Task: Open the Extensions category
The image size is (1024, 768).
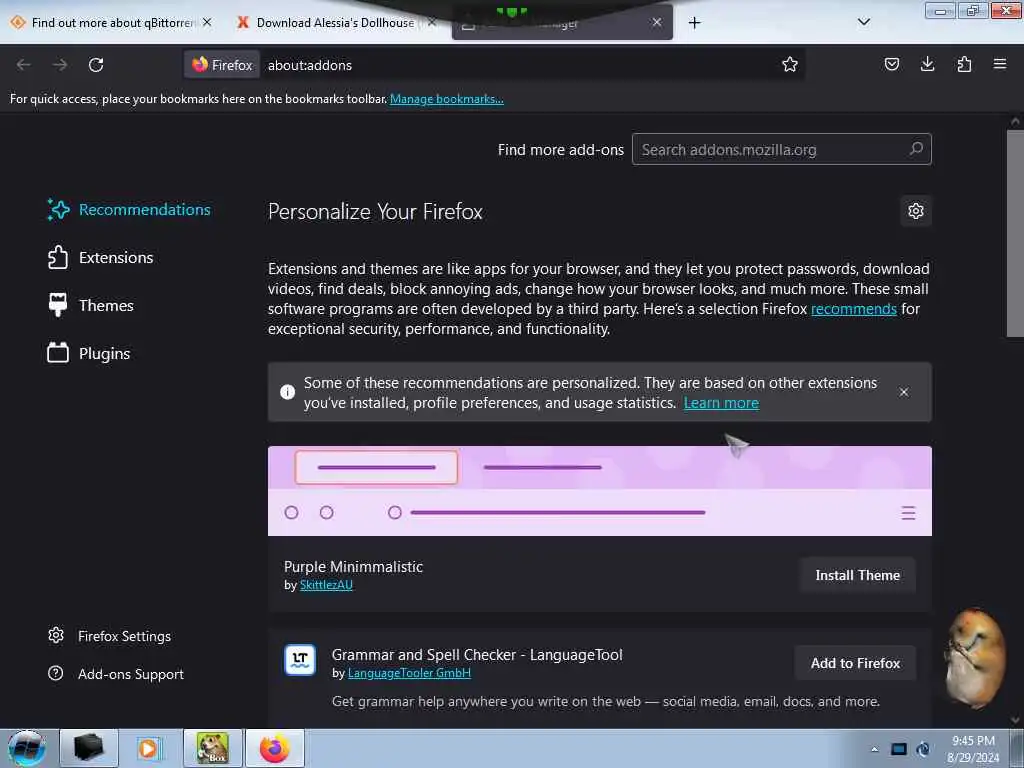Action: [x=101, y=257]
